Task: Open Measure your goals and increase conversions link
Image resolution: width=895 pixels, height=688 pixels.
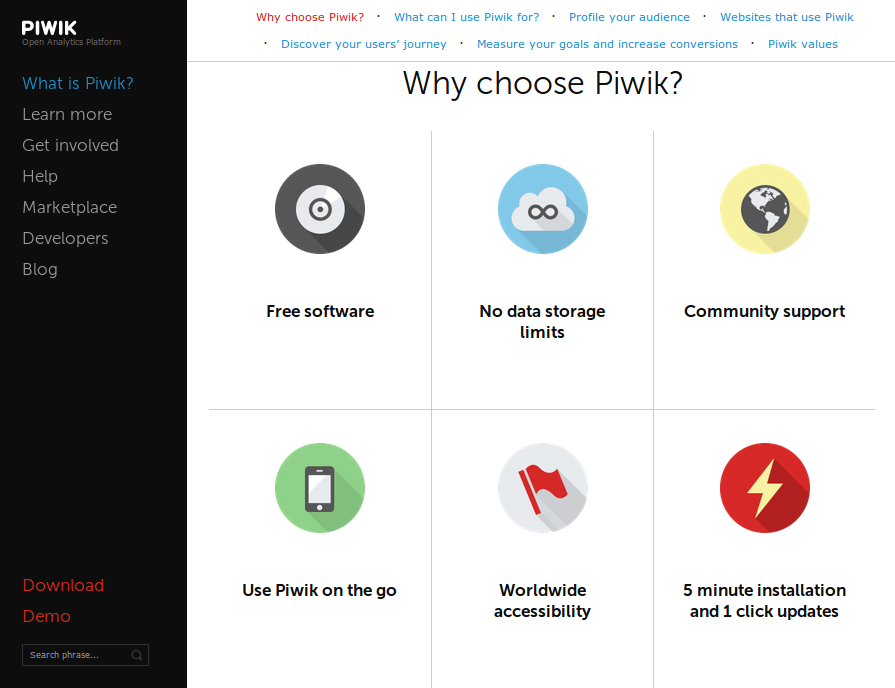Action: (x=607, y=44)
